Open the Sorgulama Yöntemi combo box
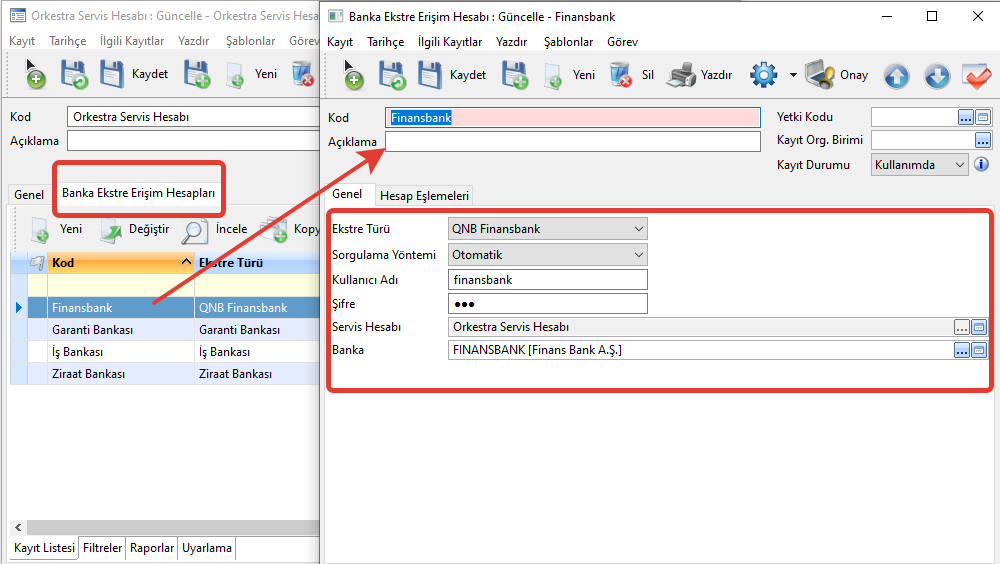This screenshot has height=564, width=1000. tap(639, 255)
